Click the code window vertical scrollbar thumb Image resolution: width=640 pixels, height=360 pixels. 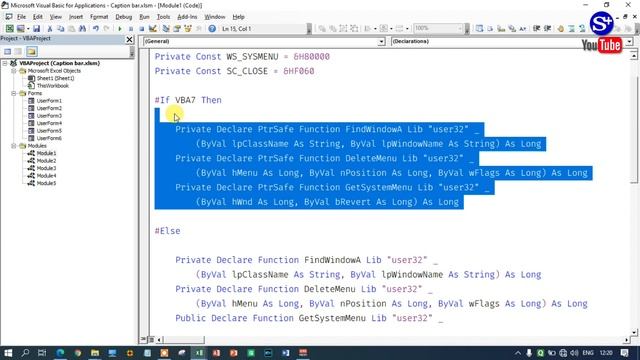click(x=633, y=129)
